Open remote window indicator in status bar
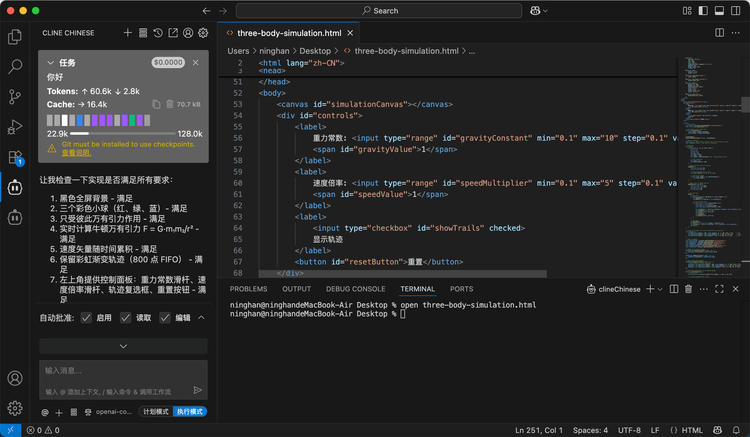750x437 pixels. [x=11, y=430]
